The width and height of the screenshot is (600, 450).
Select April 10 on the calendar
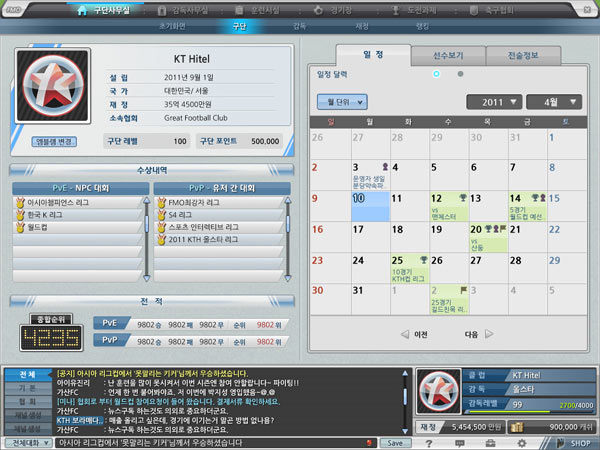370,206
